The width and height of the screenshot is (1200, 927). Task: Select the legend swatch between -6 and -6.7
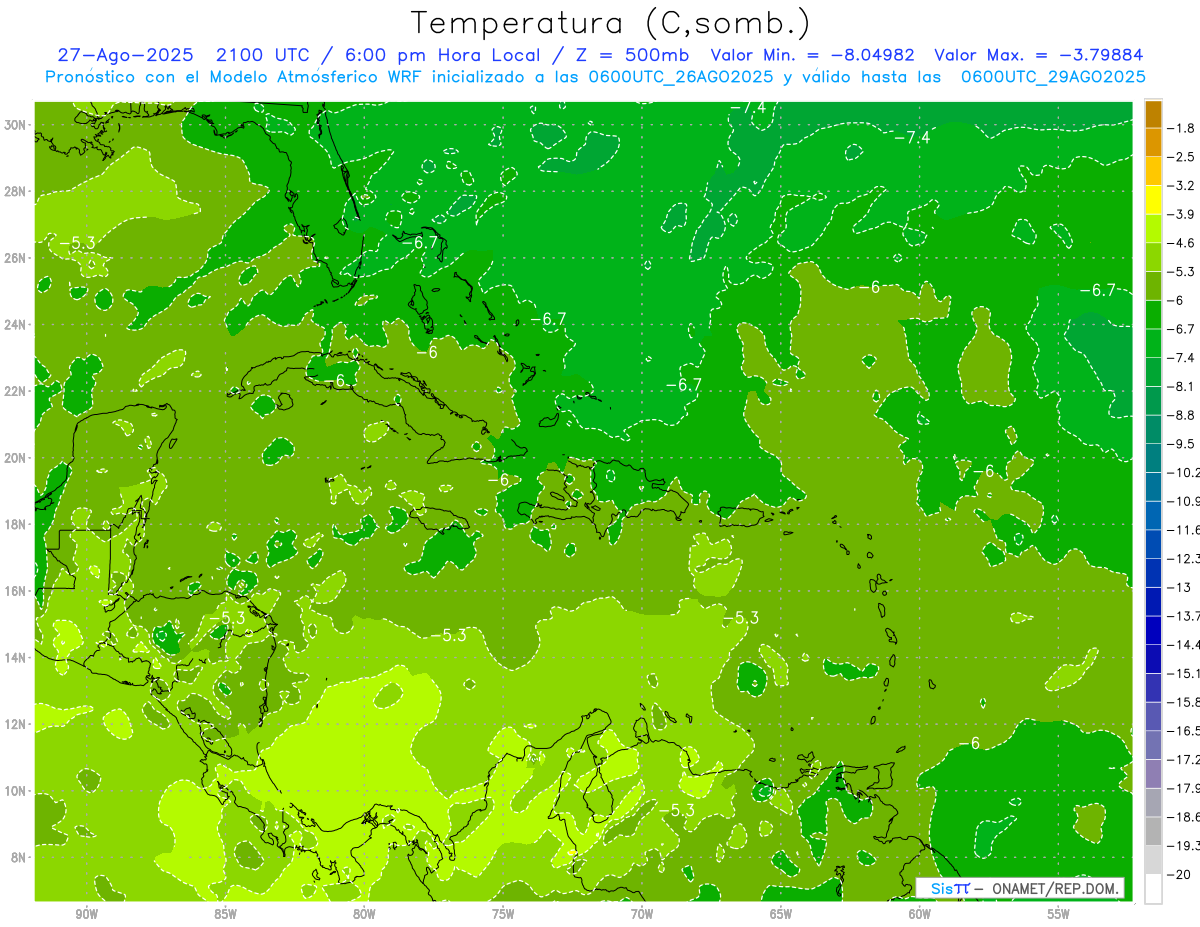click(x=1153, y=315)
